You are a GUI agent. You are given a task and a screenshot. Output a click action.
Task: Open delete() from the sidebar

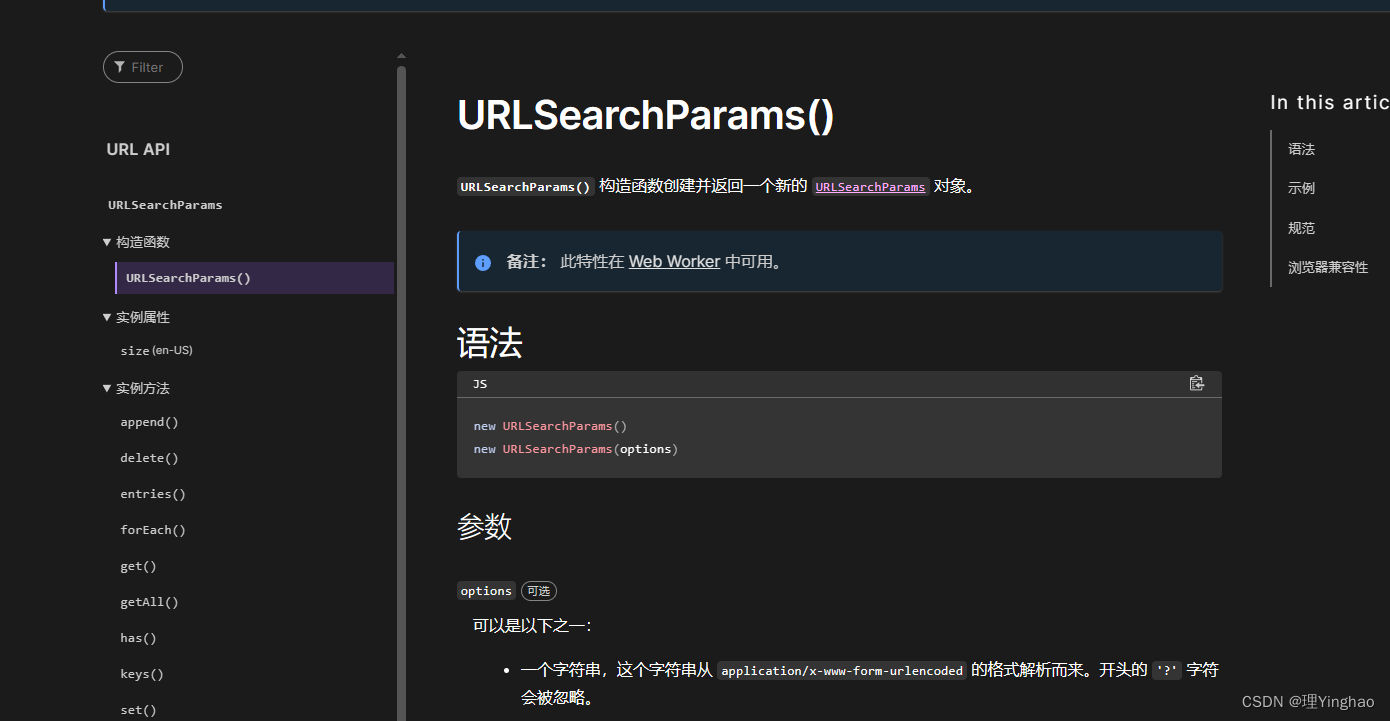[149, 457]
